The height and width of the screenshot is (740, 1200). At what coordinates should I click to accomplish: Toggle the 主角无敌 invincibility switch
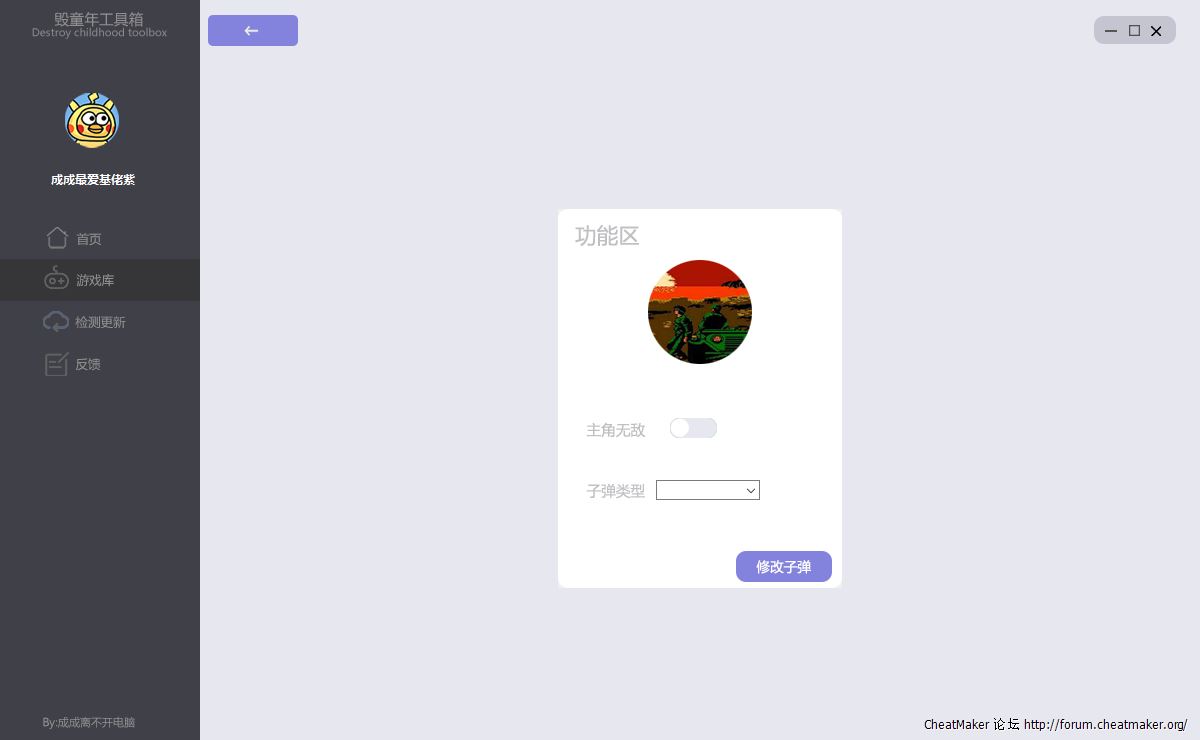[x=693, y=428]
